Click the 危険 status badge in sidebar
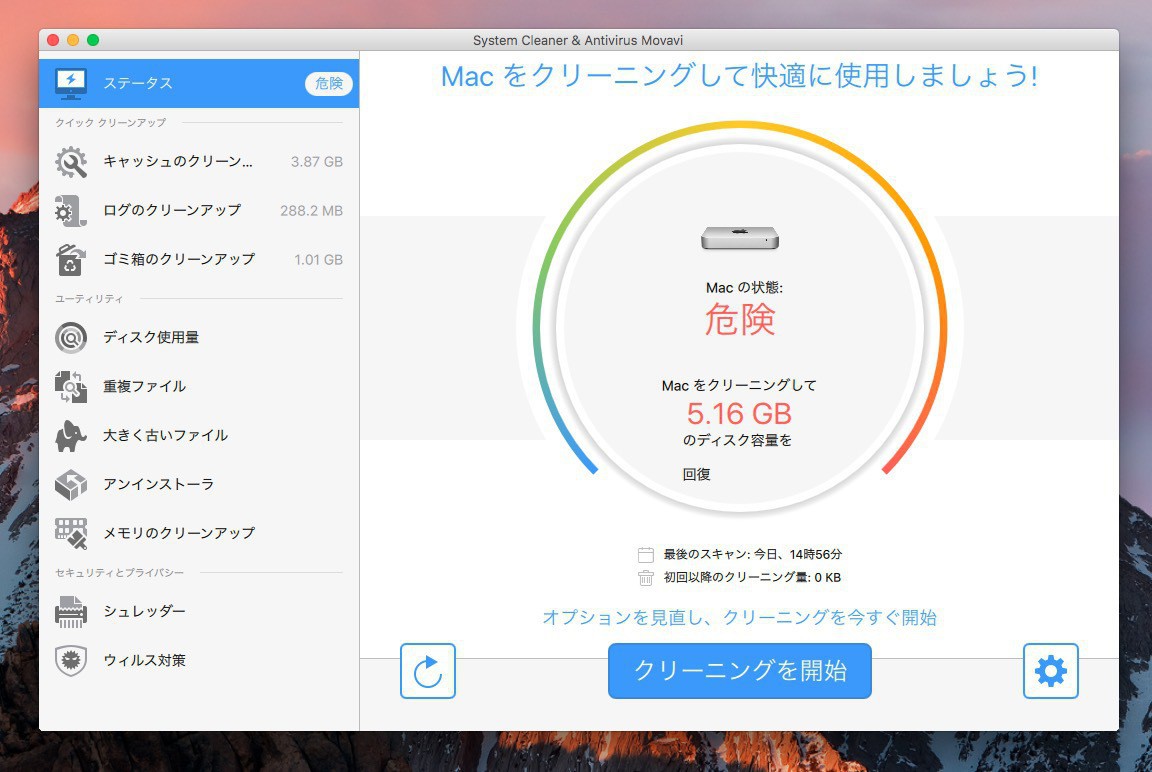Viewport: 1152px width, 772px height. tap(328, 84)
